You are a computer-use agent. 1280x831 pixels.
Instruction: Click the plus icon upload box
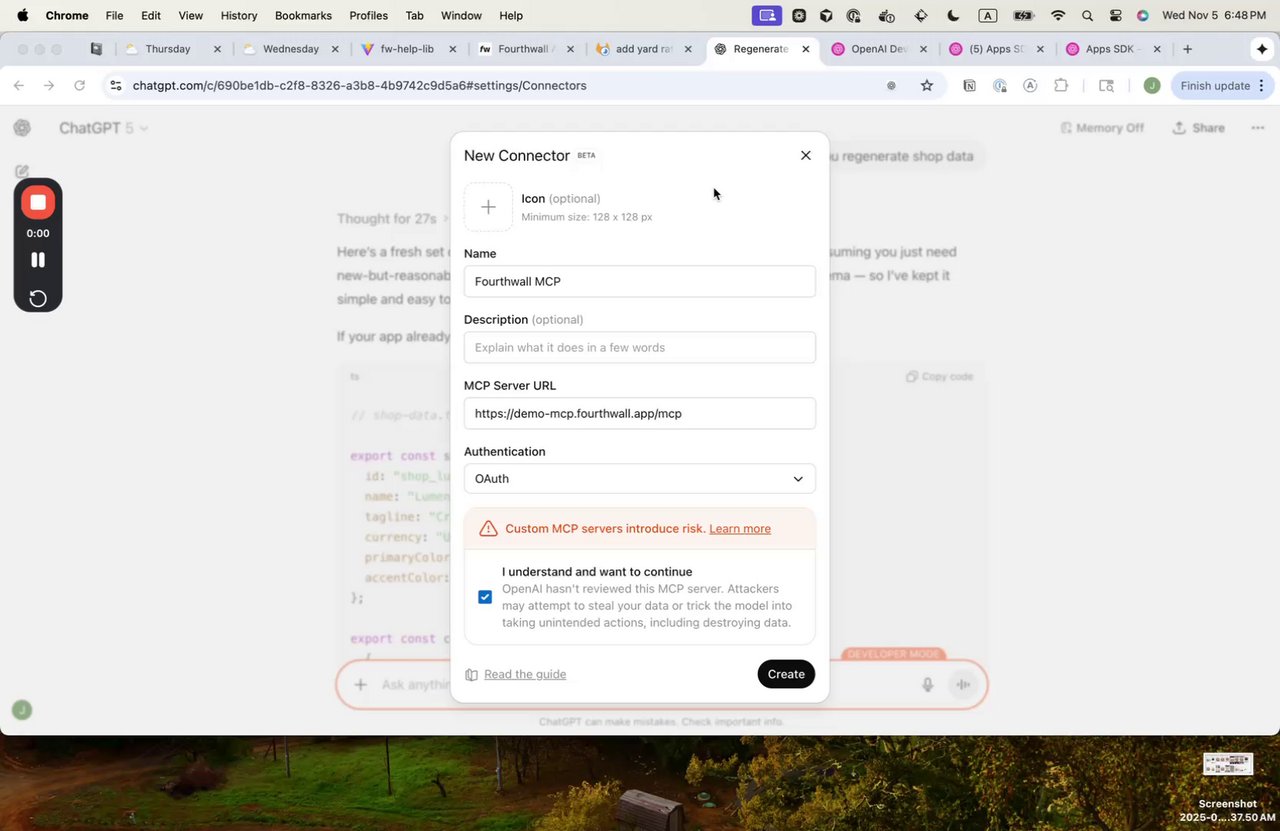[x=488, y=207]
